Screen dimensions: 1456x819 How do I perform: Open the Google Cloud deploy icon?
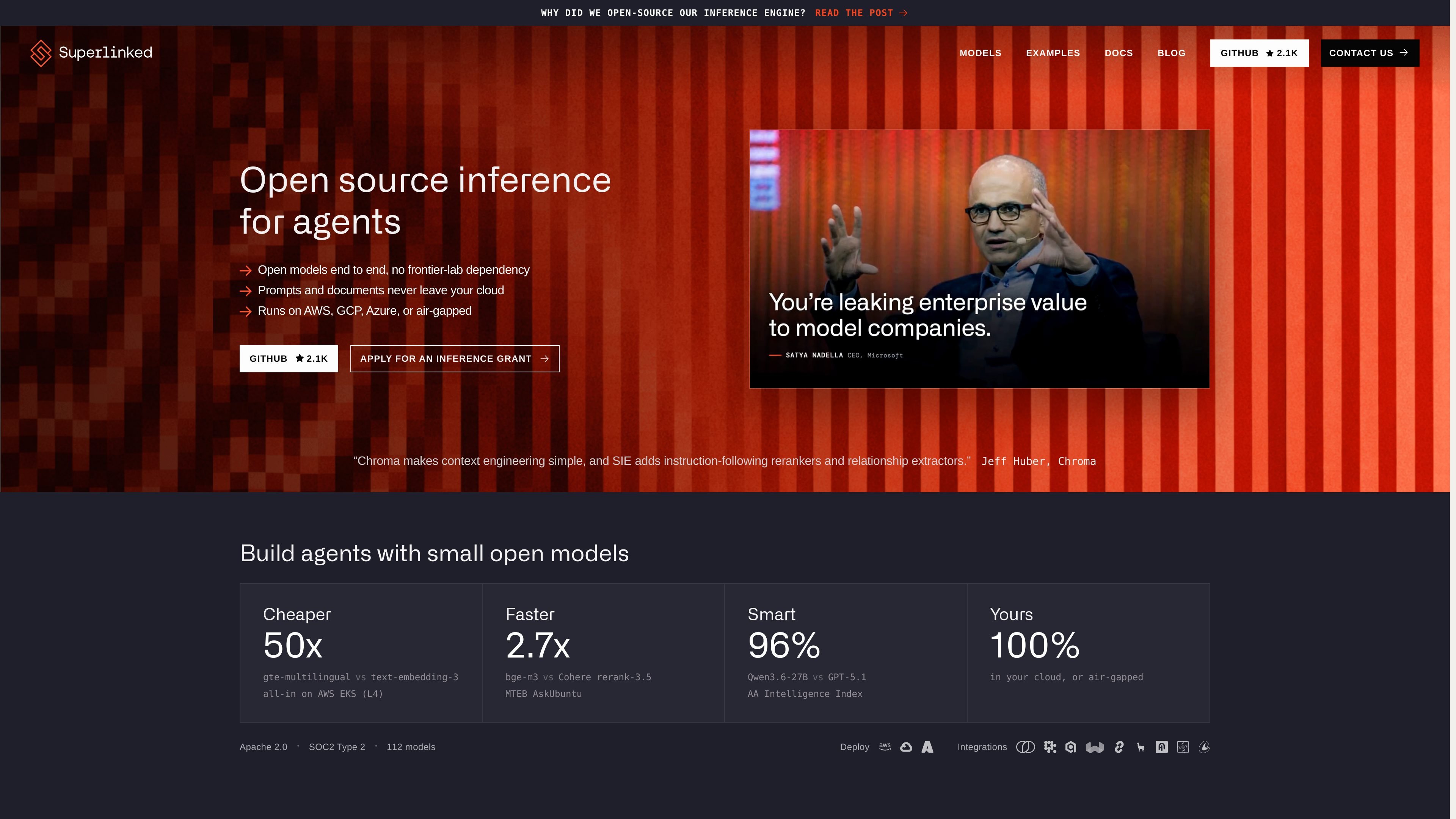(906, 747)
